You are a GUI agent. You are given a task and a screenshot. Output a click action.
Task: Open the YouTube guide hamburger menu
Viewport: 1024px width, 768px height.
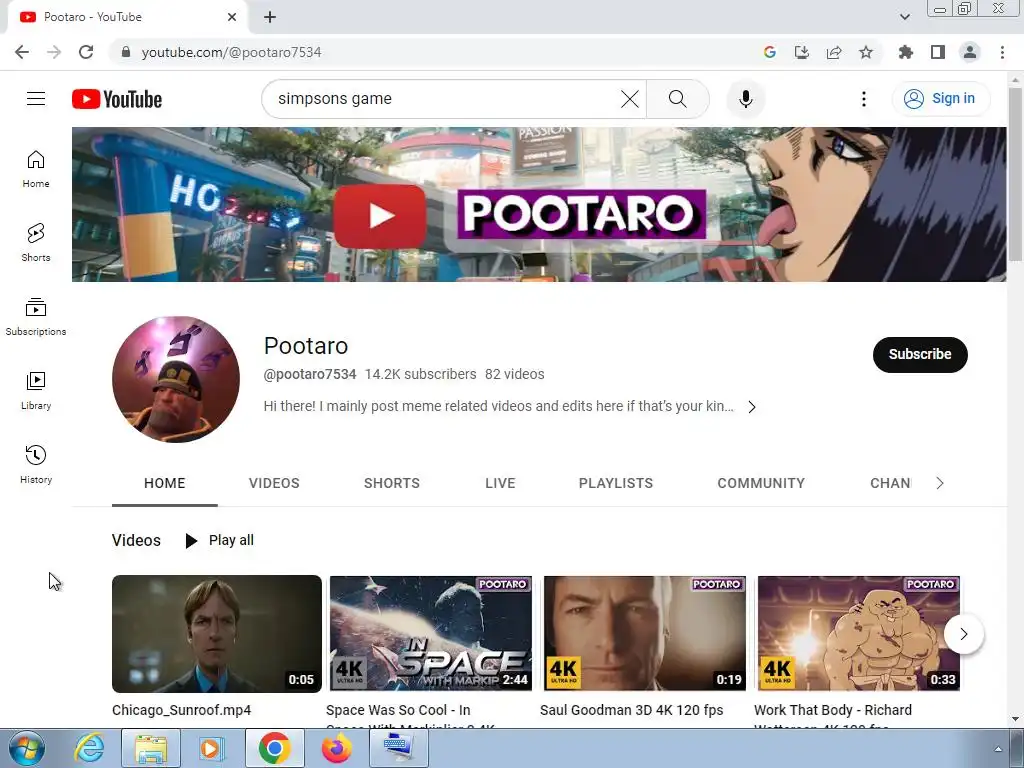click(36, 99)
